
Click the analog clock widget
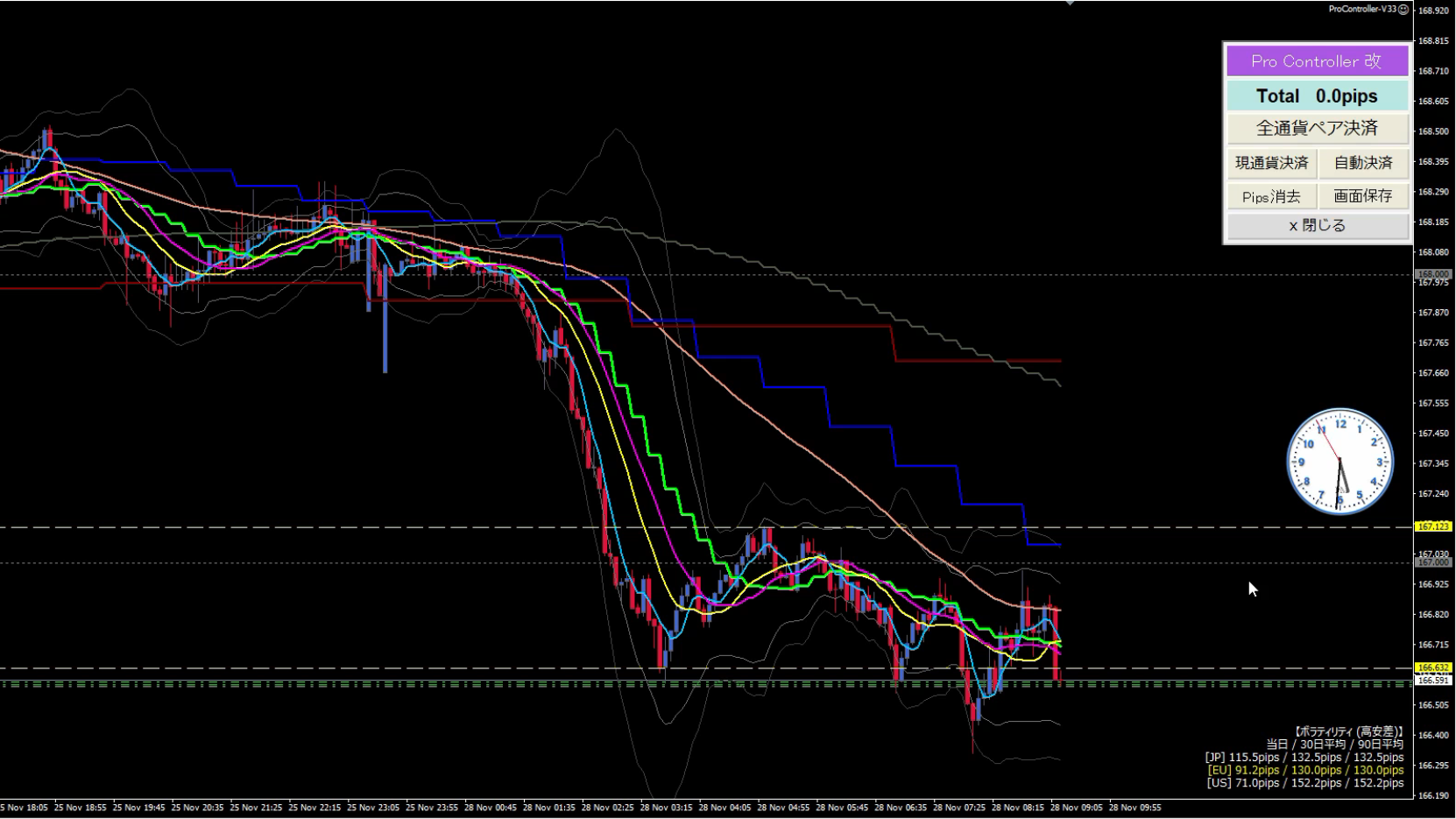click(1339, 462)
